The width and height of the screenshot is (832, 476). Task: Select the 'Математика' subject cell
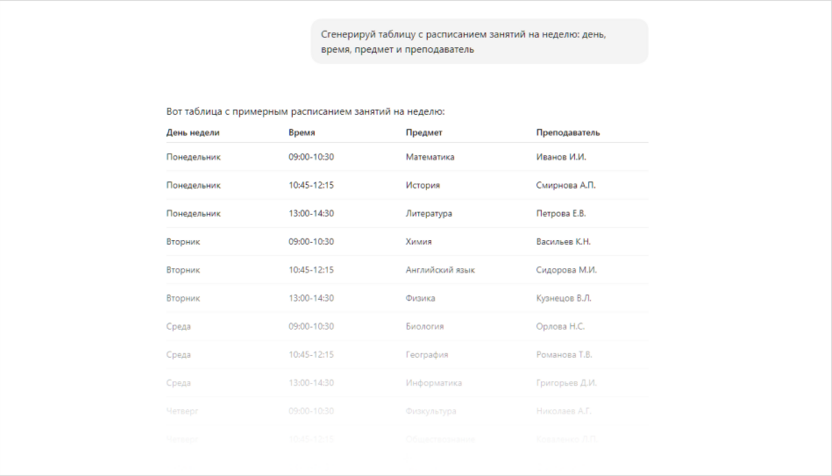coord(430,157)
